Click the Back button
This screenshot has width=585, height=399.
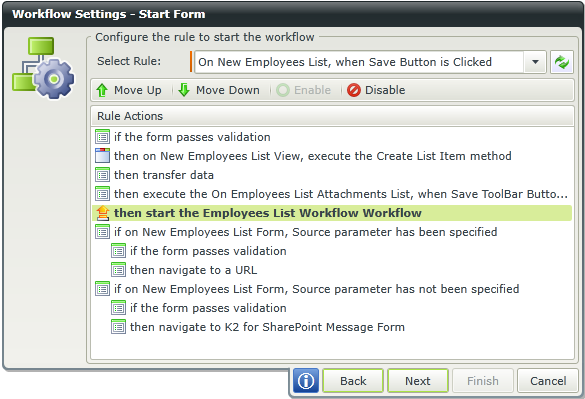[x=353, y=381]
